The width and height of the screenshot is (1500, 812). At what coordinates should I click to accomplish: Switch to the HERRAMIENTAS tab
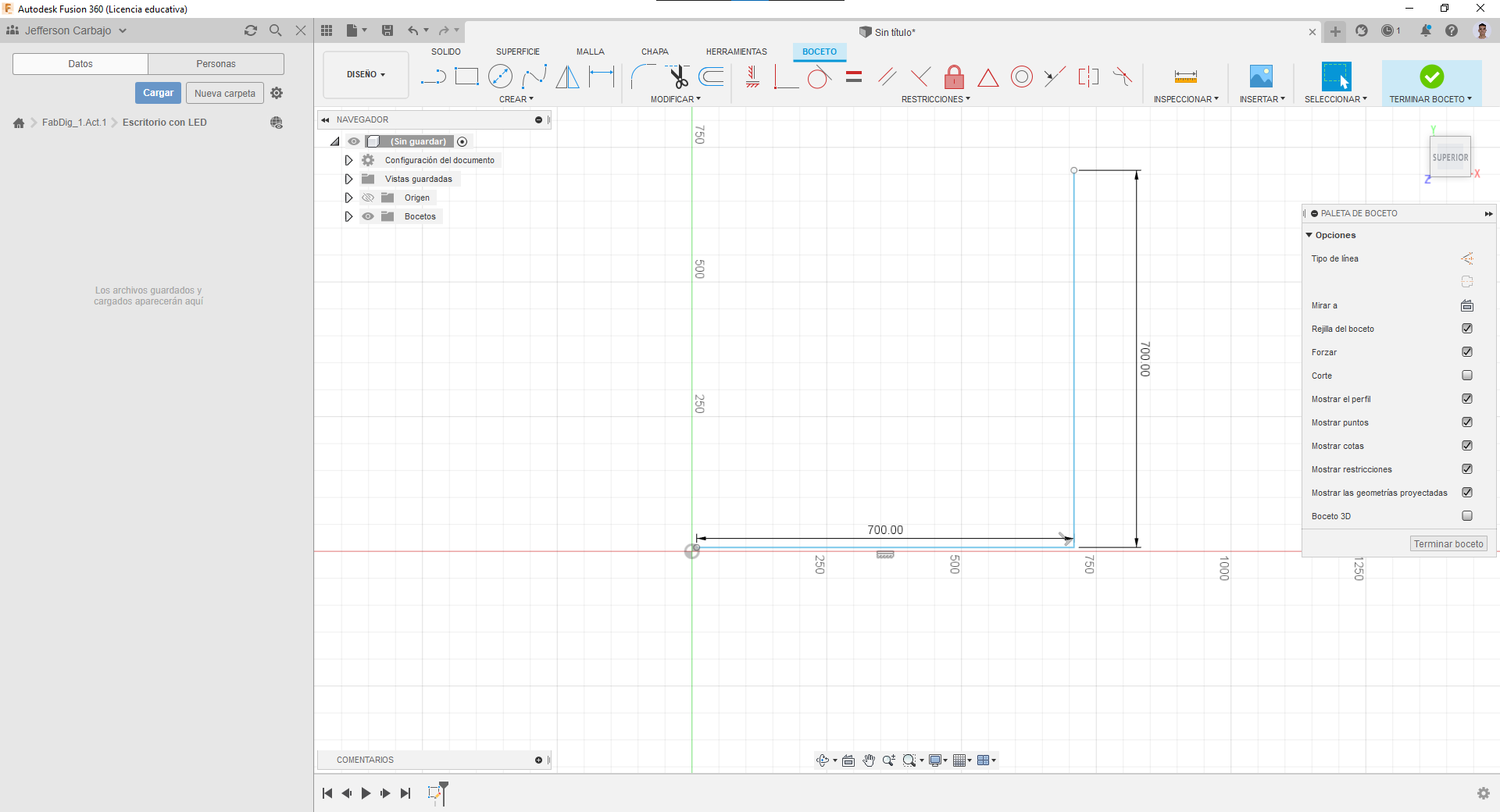(x=737, y=52)
